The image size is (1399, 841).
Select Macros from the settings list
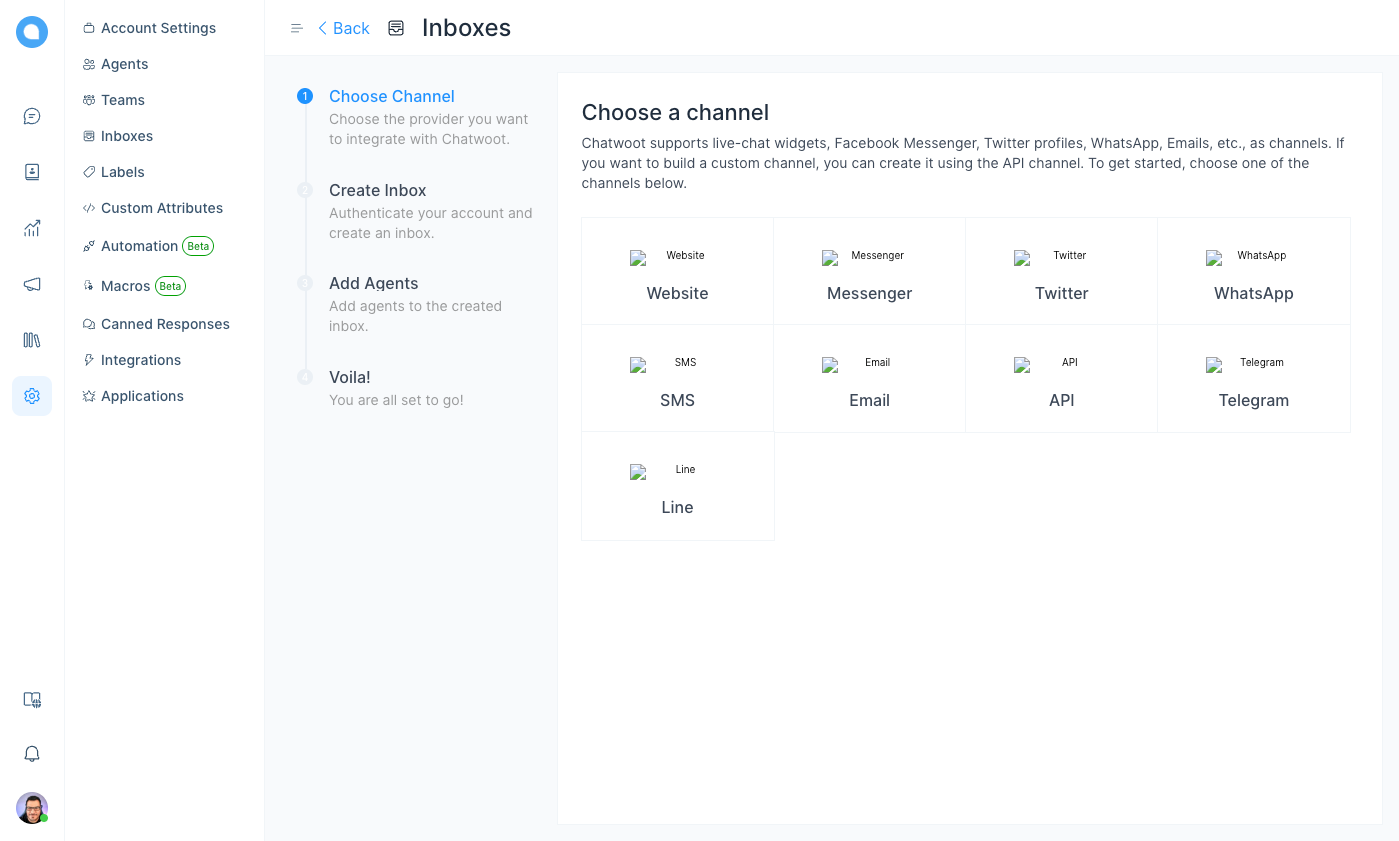pyautogui.click(x=127, y=285)
